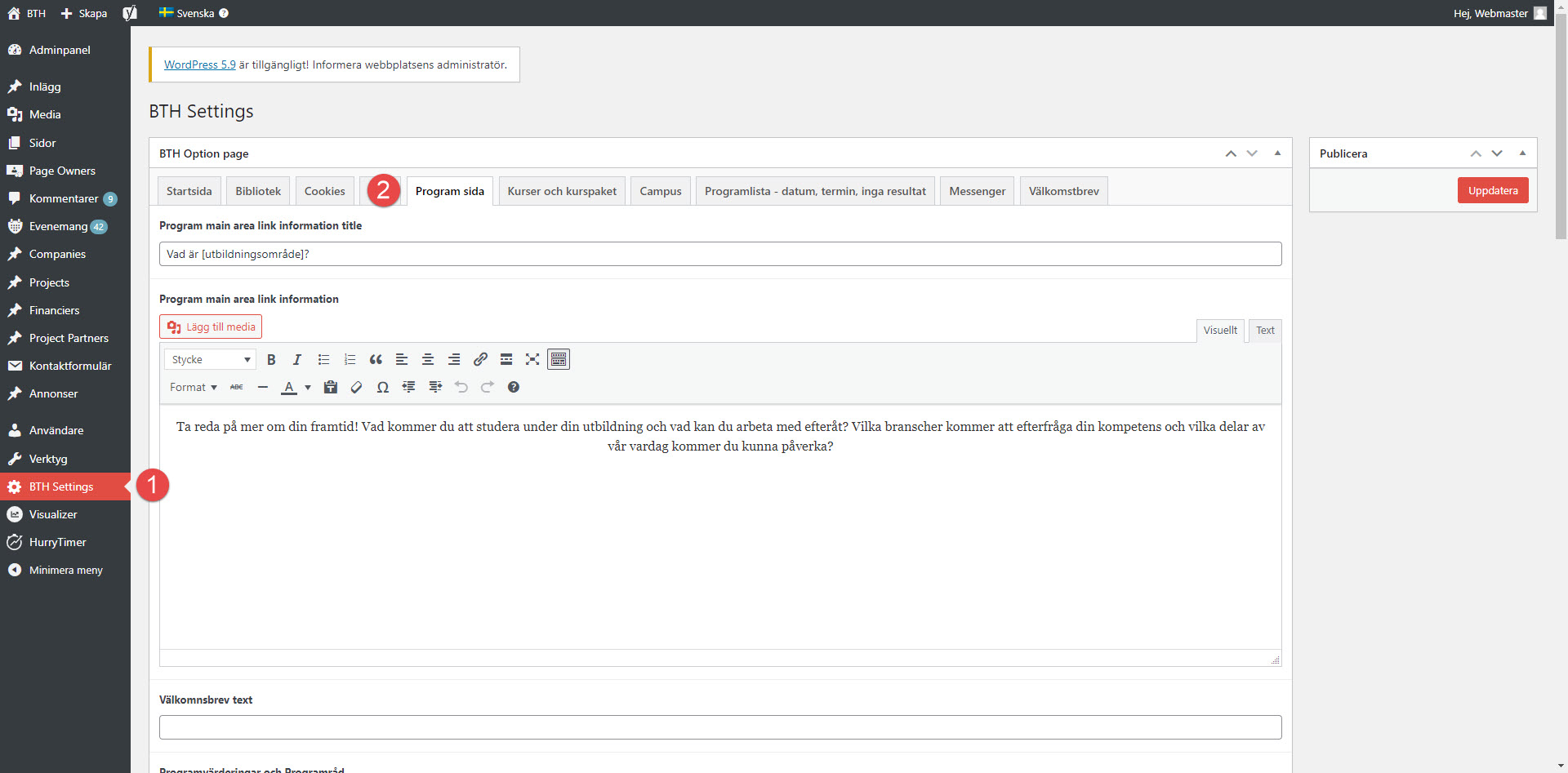Image resolution: width=1568 pixels, height=773 pixels.
Task: Click the link information title field
Action: 720,254
